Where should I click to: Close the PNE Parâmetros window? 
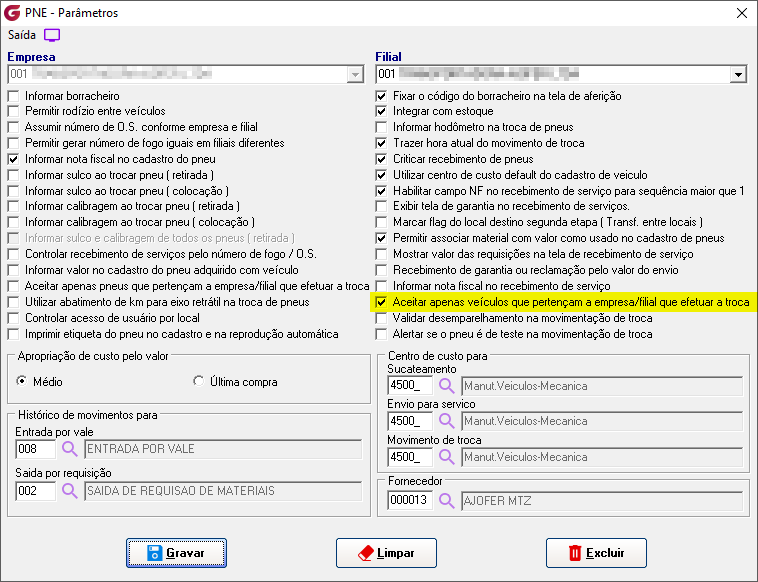tap(742, 13)
